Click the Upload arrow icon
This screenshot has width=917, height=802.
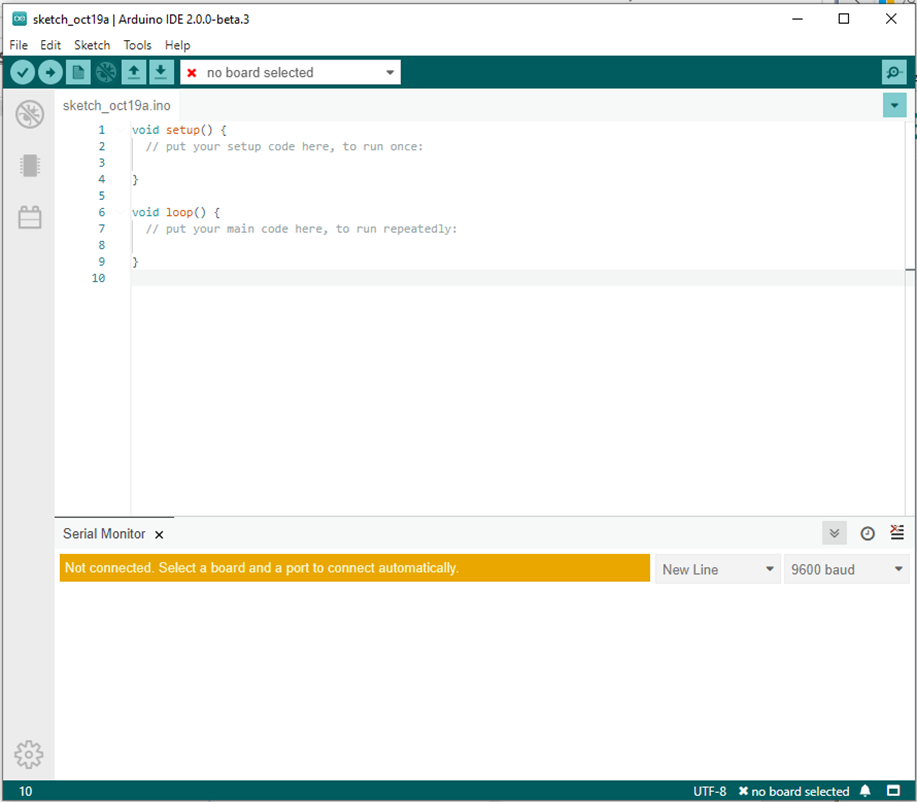tap(50, 71)
